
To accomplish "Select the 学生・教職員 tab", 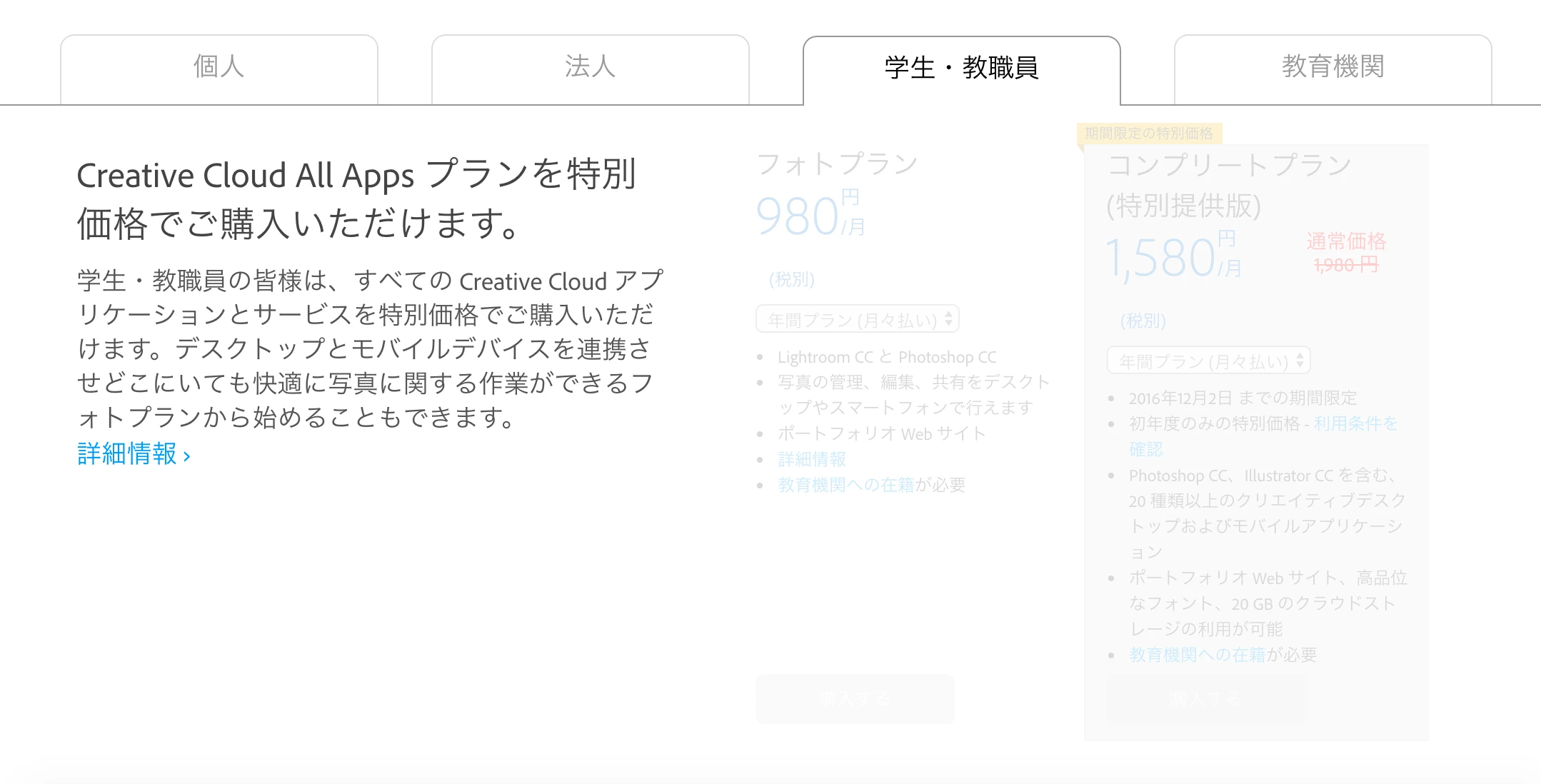I will point(961,69).
